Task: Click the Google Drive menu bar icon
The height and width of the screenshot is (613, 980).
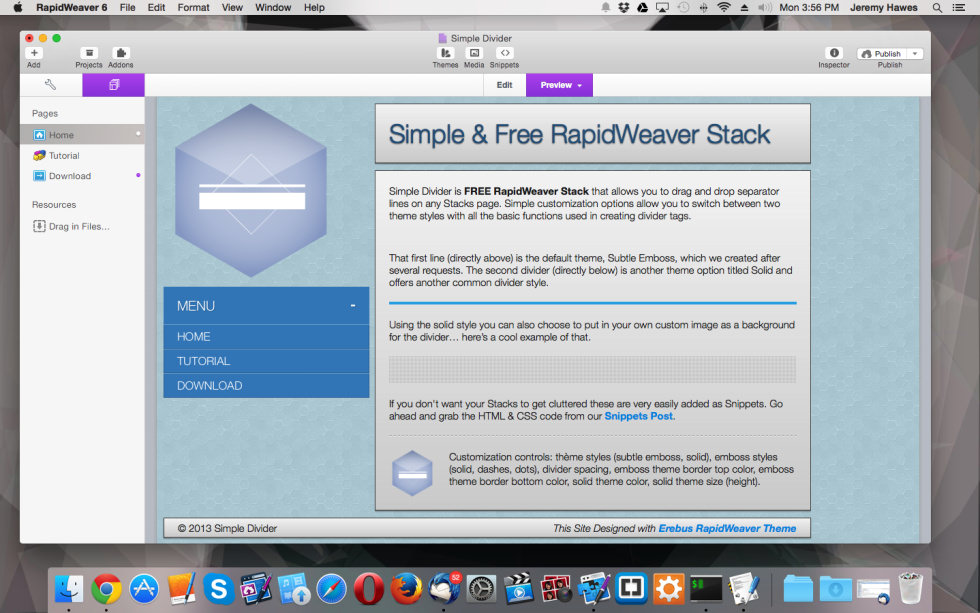Action: (x=642, y=7)
